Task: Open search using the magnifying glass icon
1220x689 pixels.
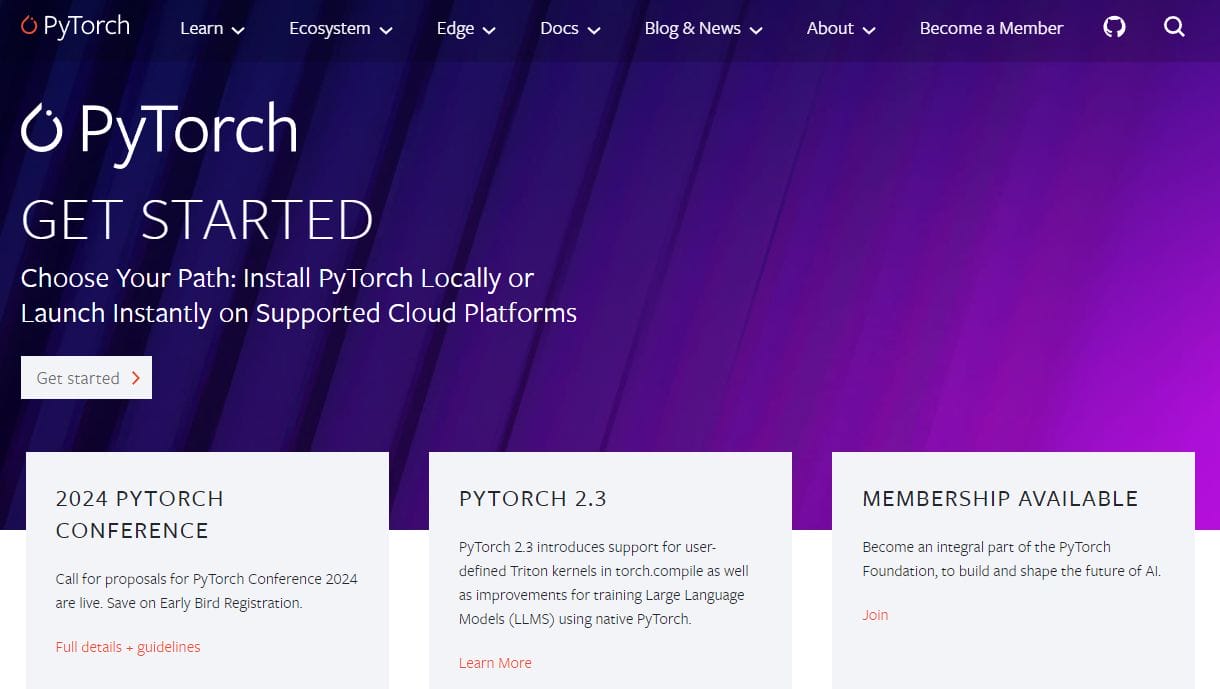Action: [1174, 28]
